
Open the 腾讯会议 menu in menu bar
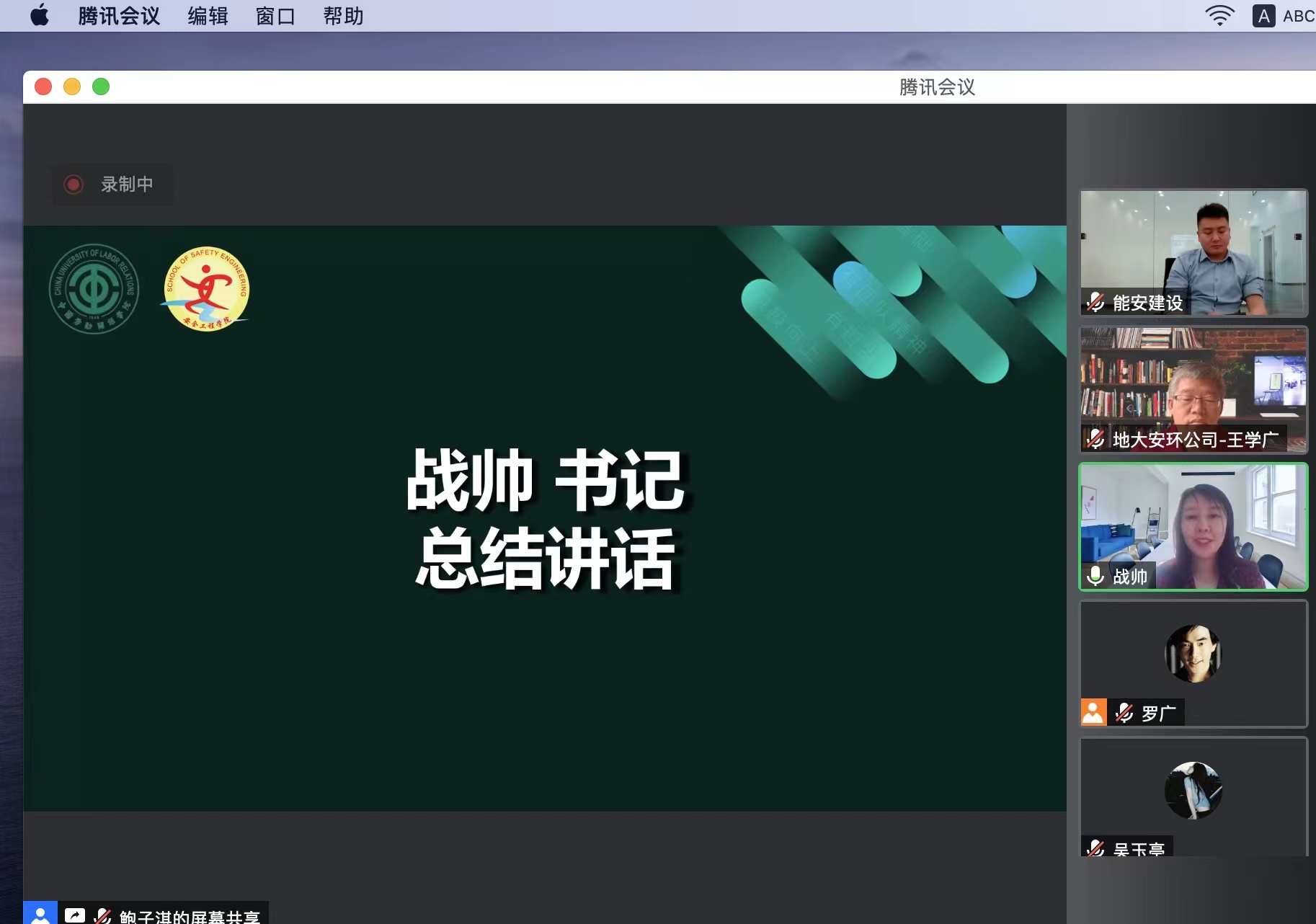pos(119,15)
